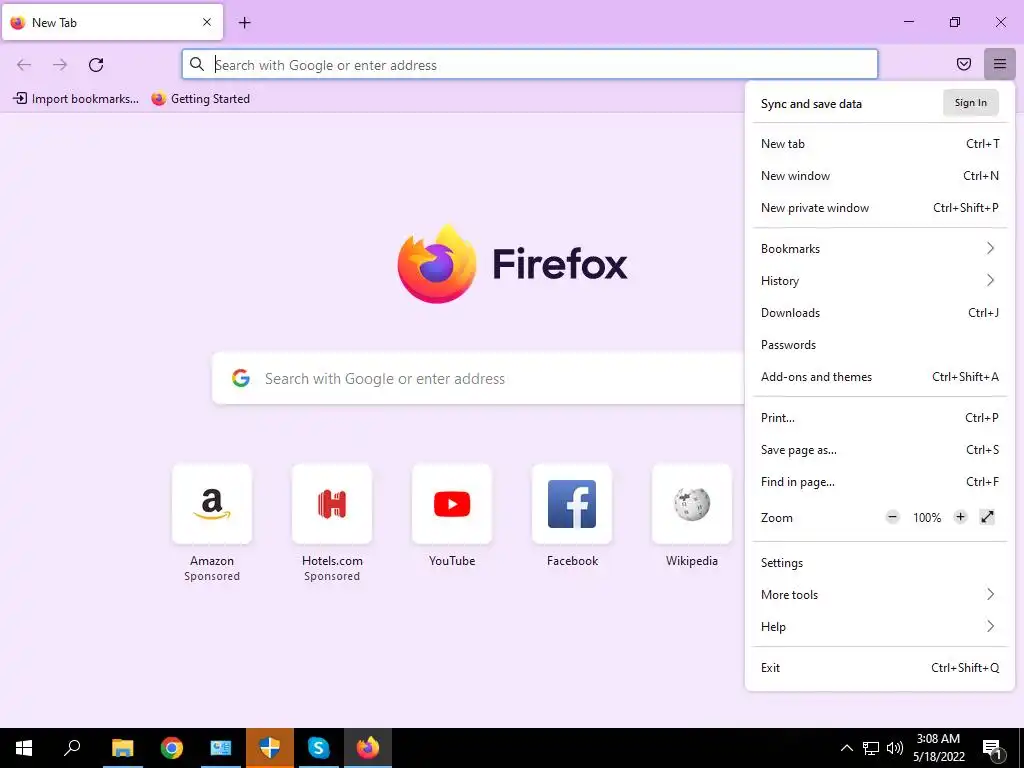Open a new tab with plus button
The image size is (1024, 768).
pos(244,23)
